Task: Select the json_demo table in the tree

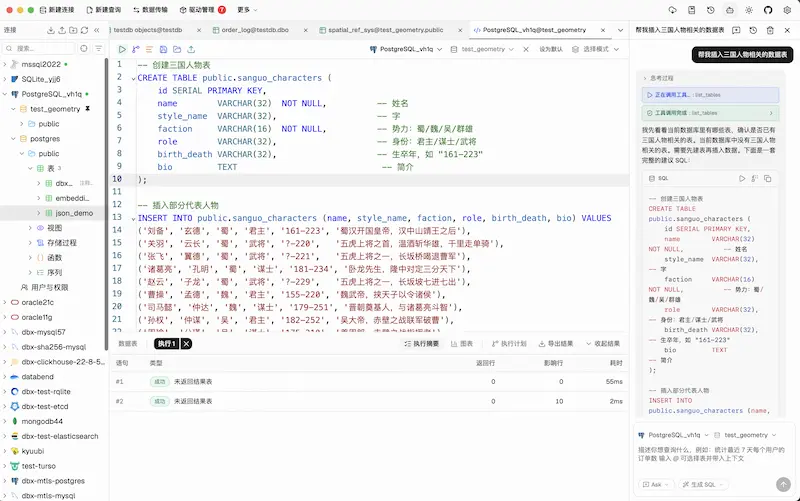Action: click(x=74, y=213)
